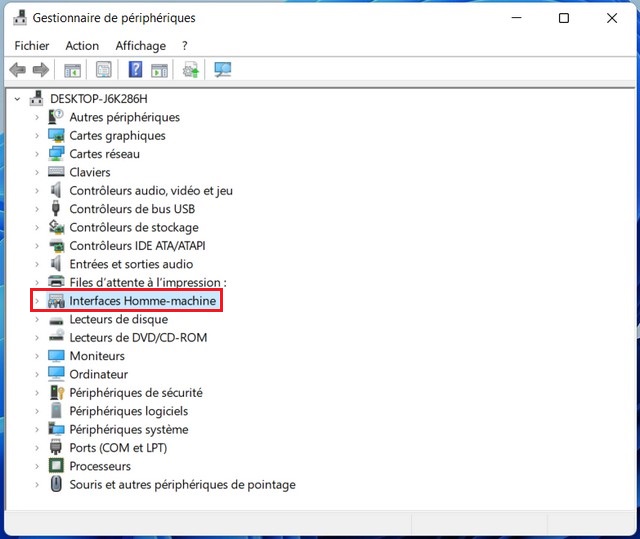The height and width of the screenshot is (539, 640).
Task: Expand the Processeurs category
Action: pos(37,466)
